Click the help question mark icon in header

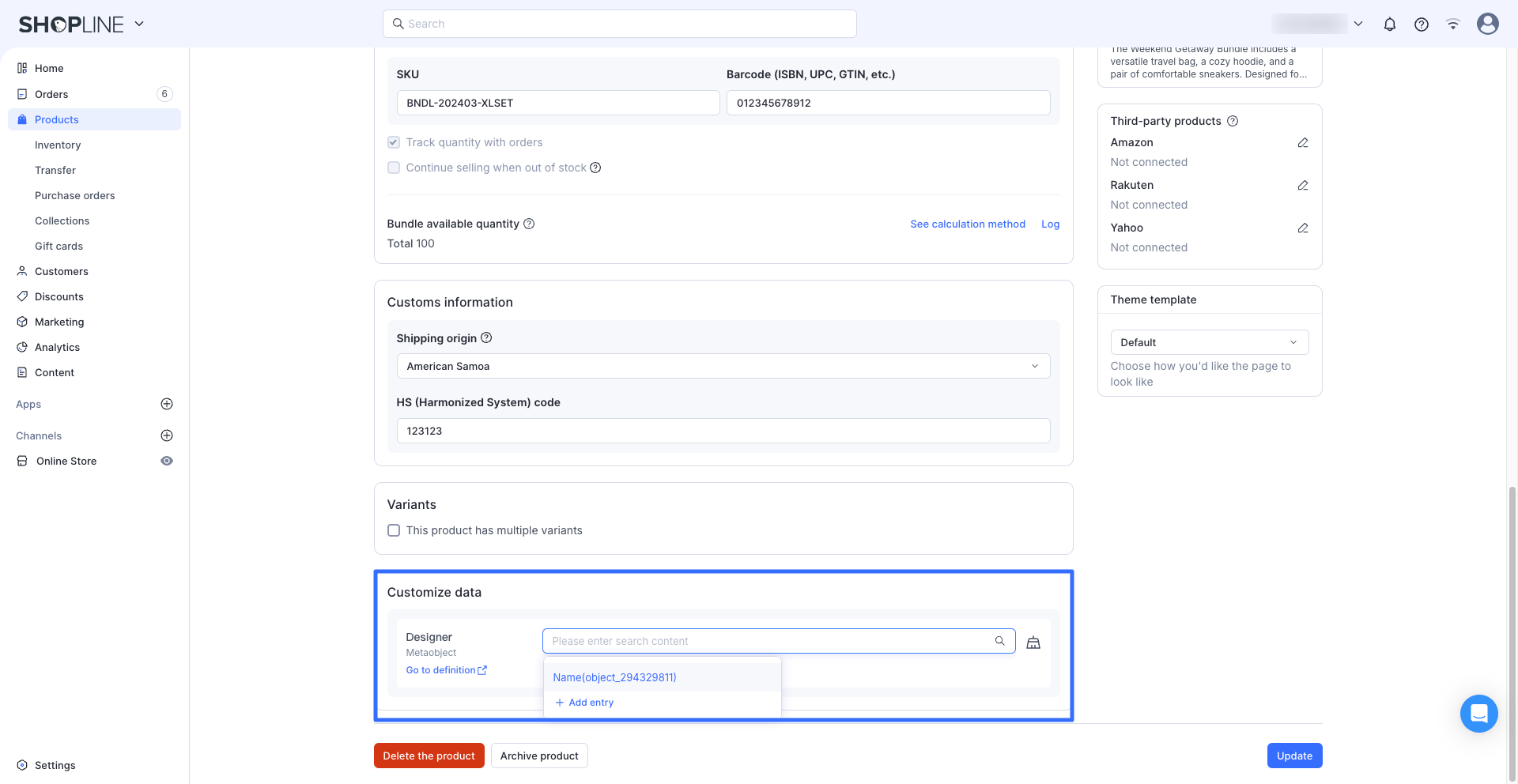[x=1421, y=24]
